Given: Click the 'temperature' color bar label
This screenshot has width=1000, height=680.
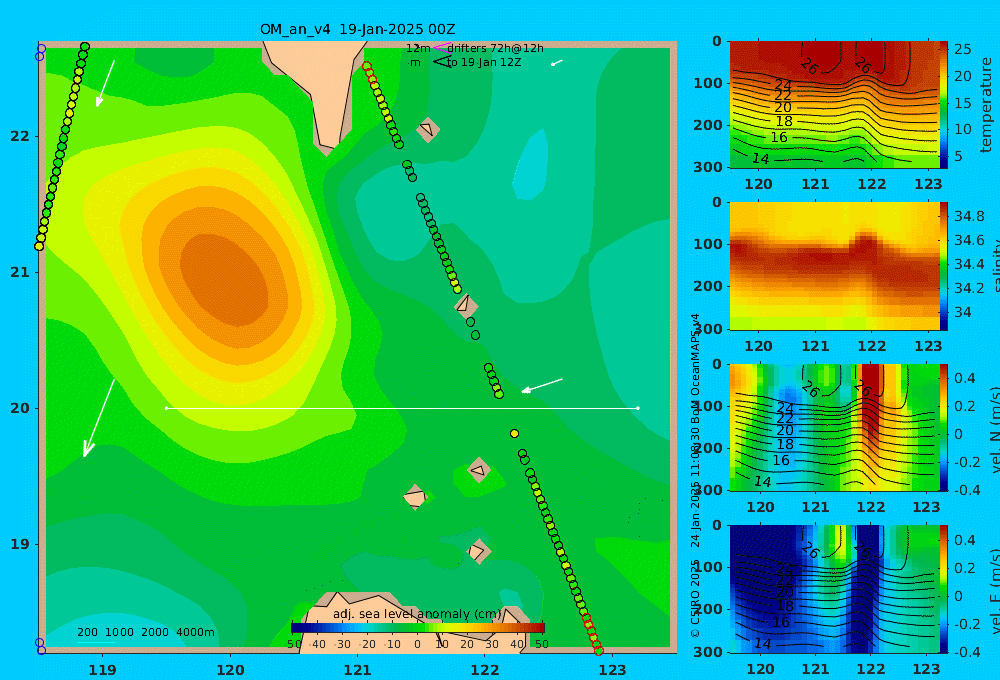Looking at the screenshot, I should (x=986, y=105).
